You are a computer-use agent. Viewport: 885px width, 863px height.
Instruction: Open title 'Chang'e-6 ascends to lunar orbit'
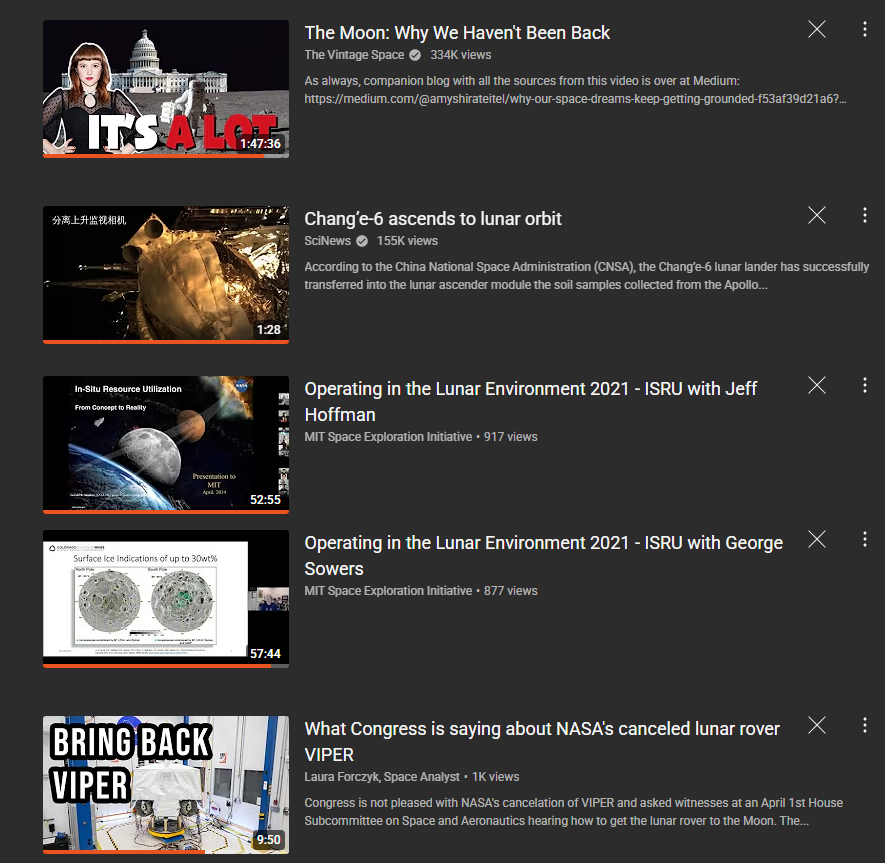click(433, 218)
